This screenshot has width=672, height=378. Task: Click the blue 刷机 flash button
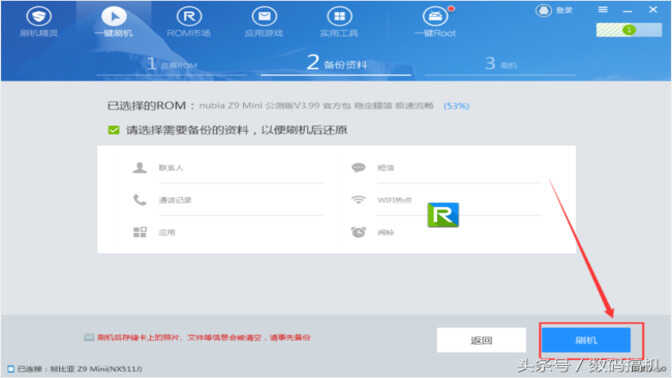tap(586, 340)
